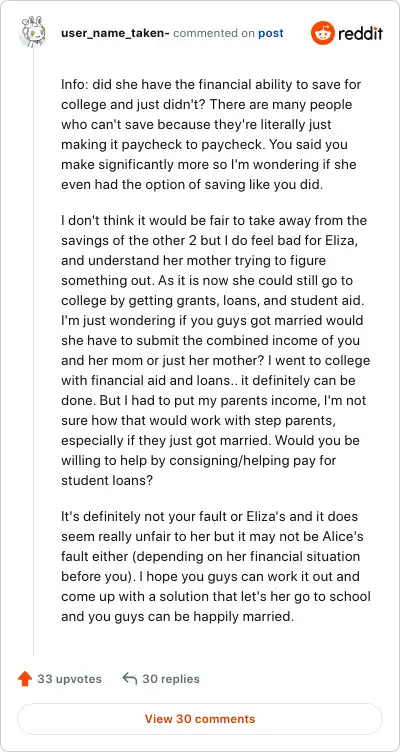Click paragraph starting "Info: did she have"

(211, 135)
